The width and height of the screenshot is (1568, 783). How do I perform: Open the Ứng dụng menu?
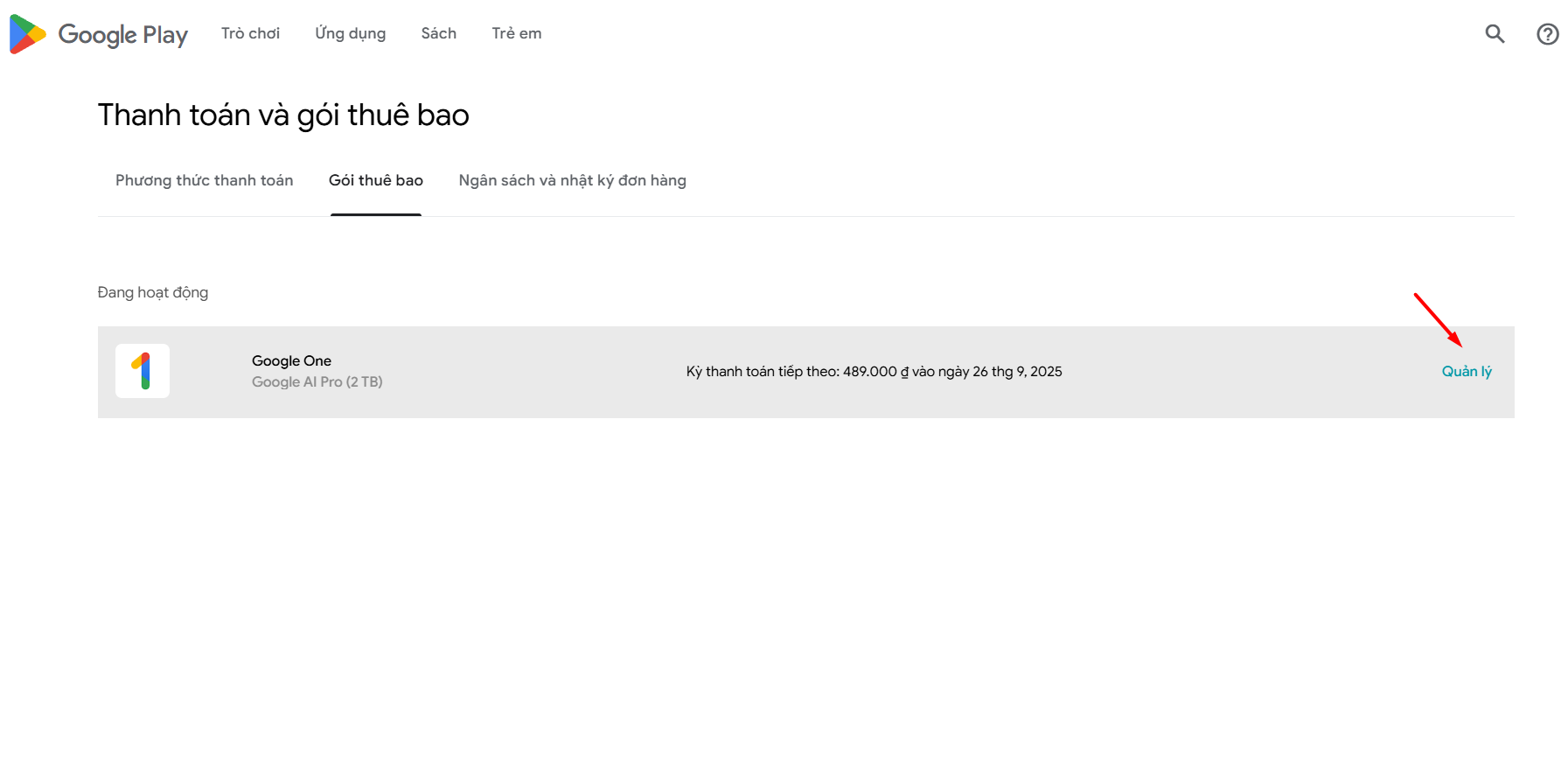350,33
